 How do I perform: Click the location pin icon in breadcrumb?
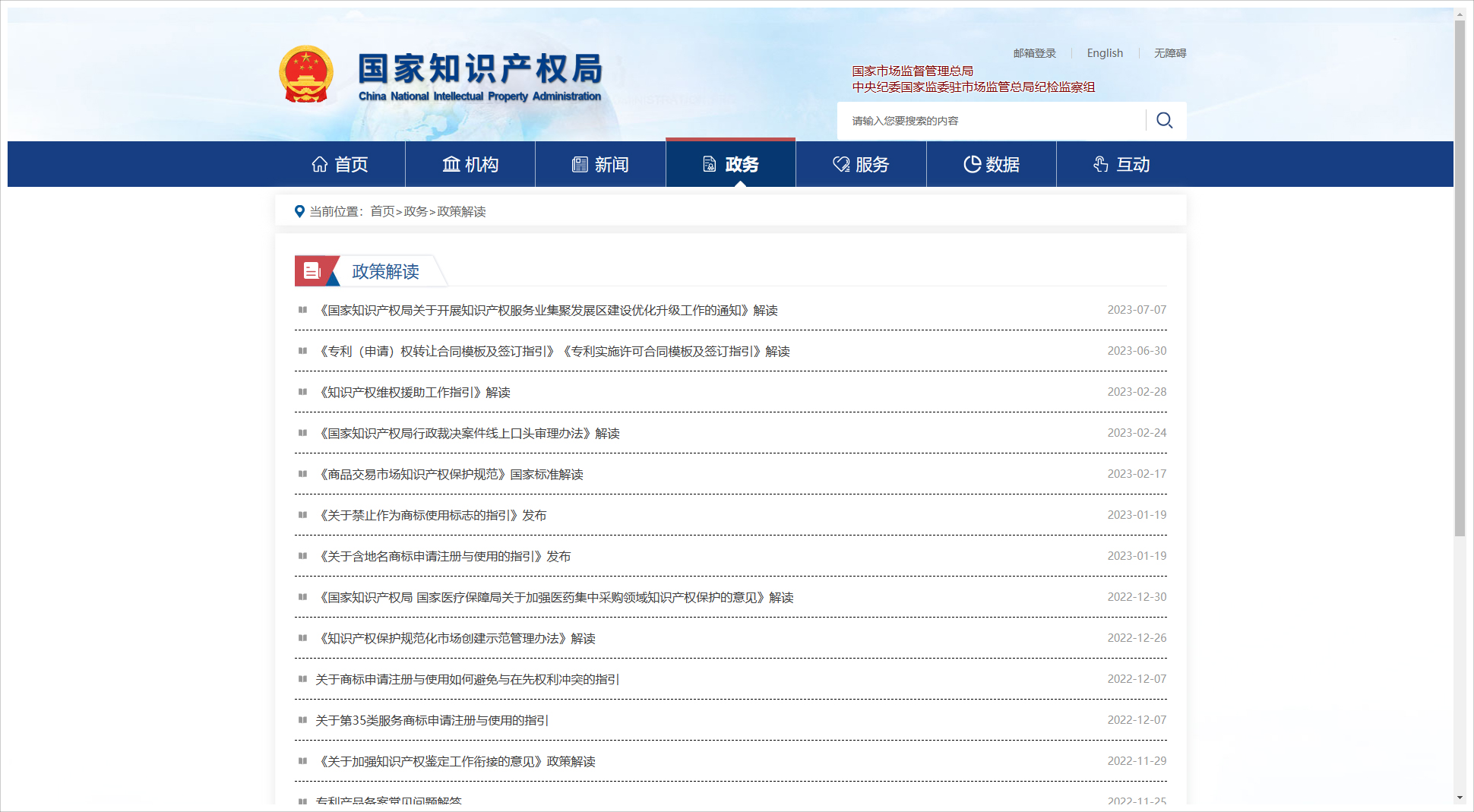(x=299, y=211)
